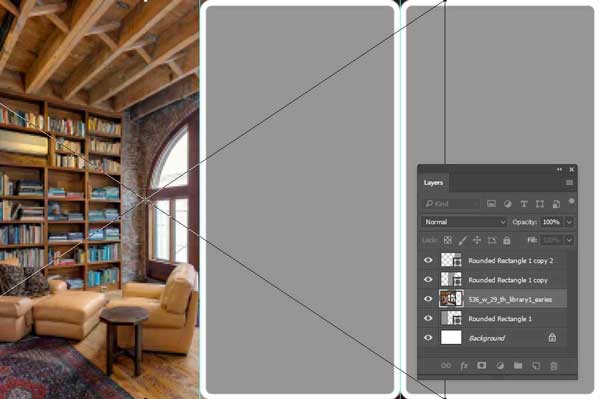Image resolution: width=600 pixels, height=399 pixels.
Task: Open the Layers panel menu icon
Action: coord(569,182)
